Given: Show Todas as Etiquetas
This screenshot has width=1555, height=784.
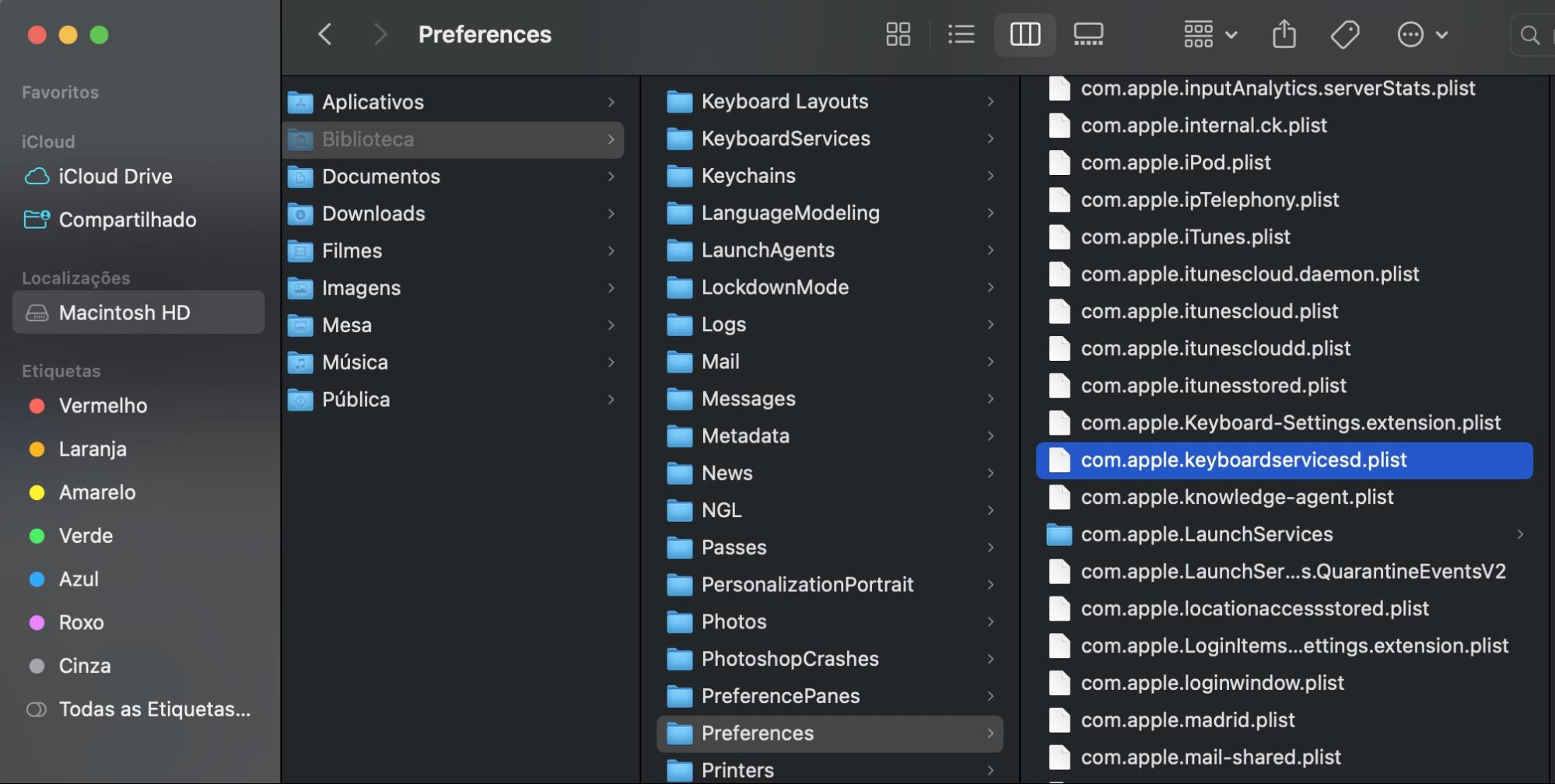Looking at the screenshot, I should (x=138, y=709).
